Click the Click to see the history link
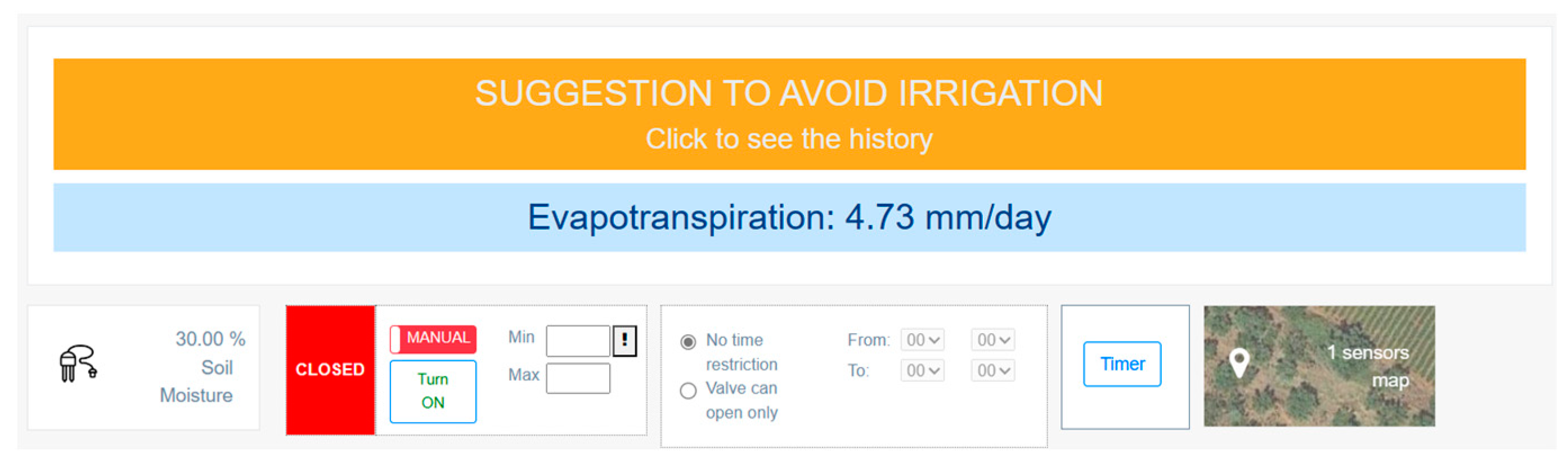Viewport: 1568px width, 467px height. [789, 140]
